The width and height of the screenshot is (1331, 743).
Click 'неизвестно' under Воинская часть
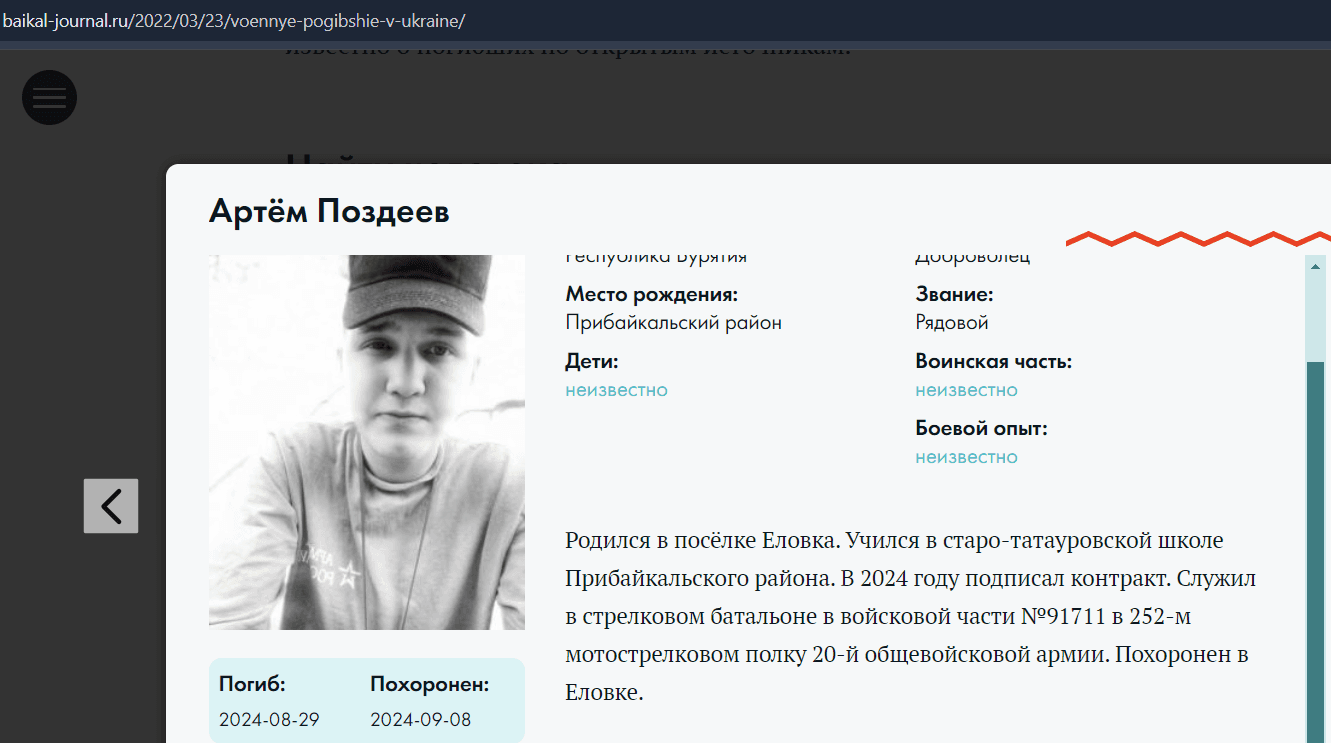point(966,390)
